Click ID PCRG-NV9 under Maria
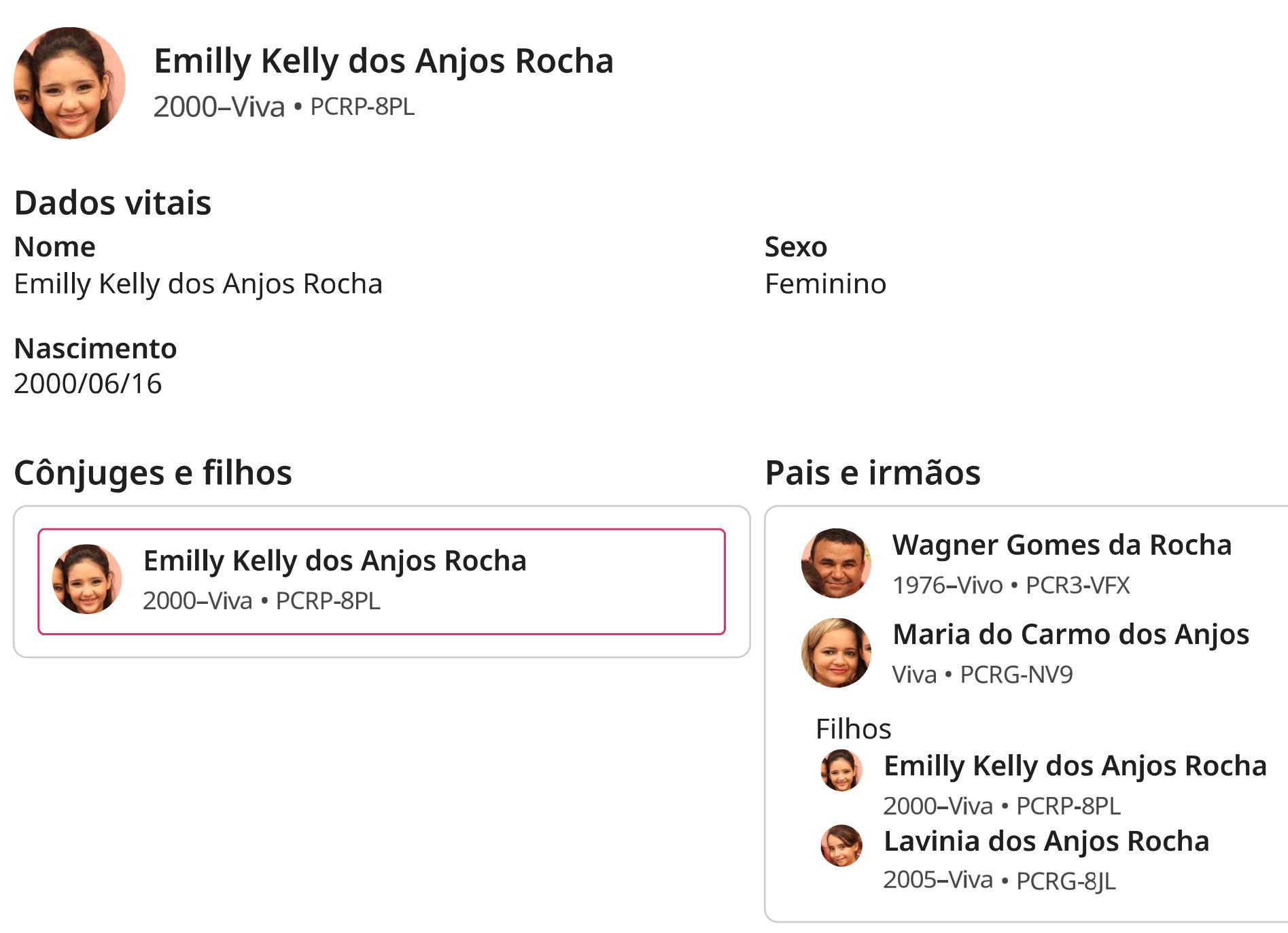1288x933 pixels. point(1017,675)
